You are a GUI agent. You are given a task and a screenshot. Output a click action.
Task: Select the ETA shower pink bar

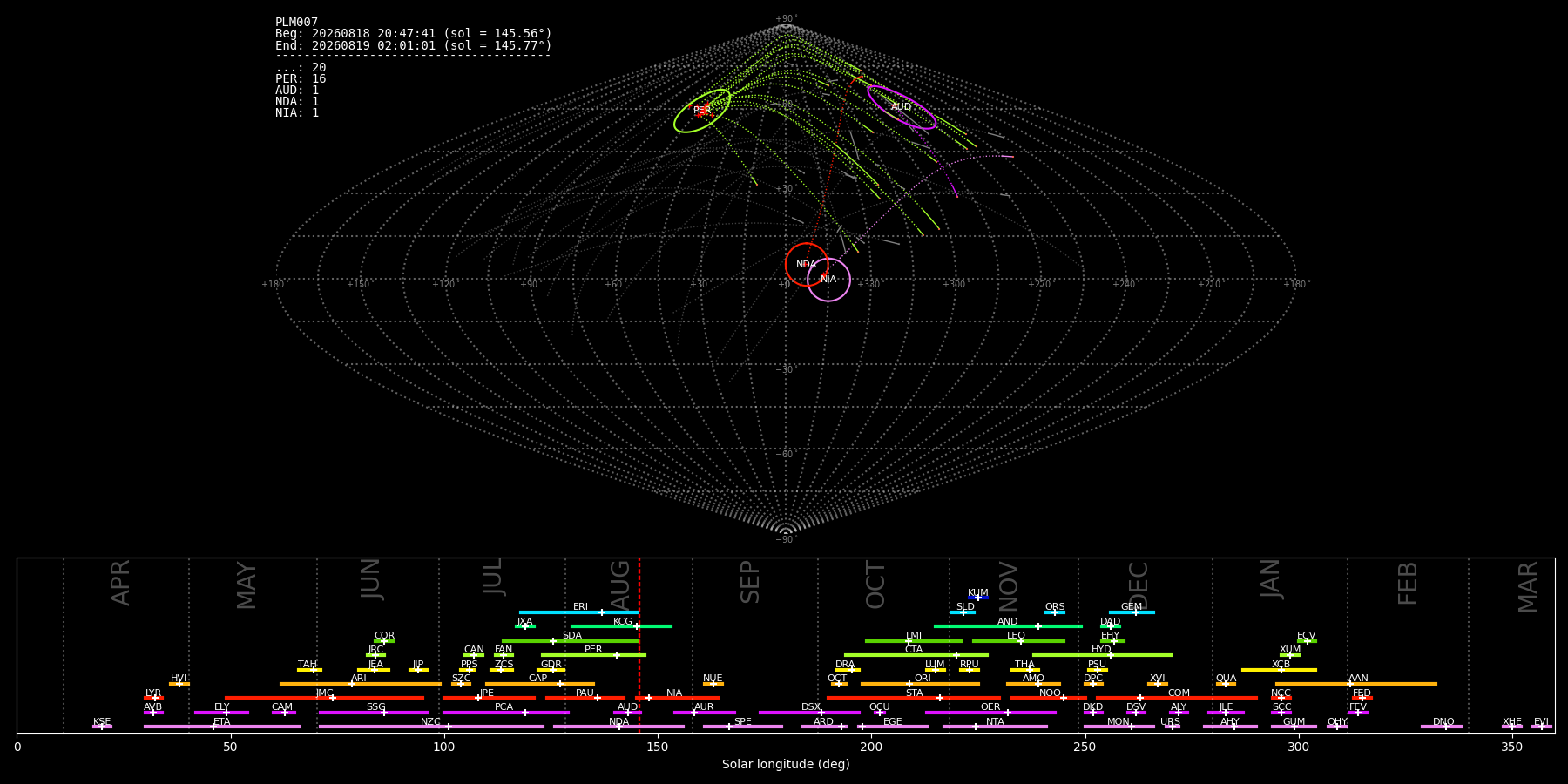pyautogui.click(x=222, y=727)
